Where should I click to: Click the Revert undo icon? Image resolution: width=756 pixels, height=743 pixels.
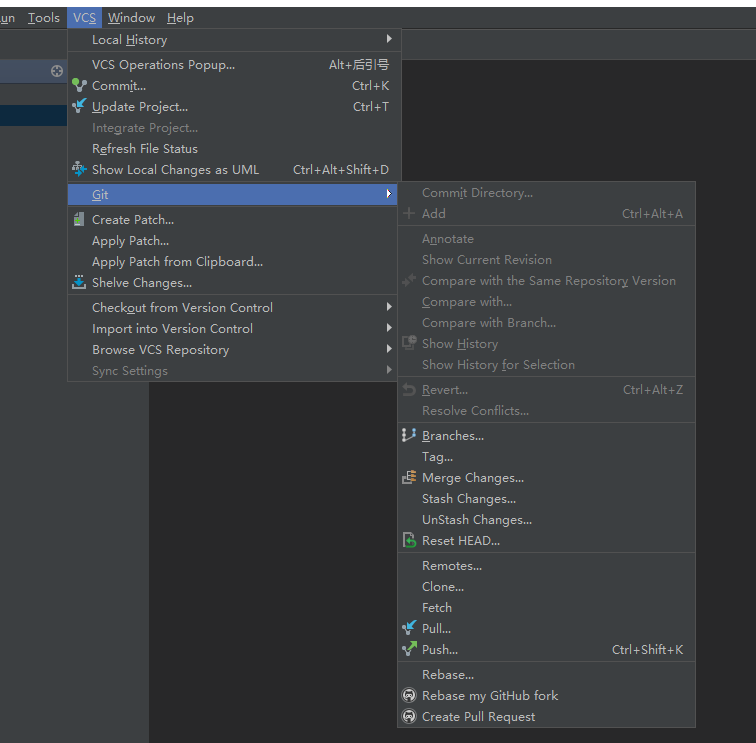point(409,390)
